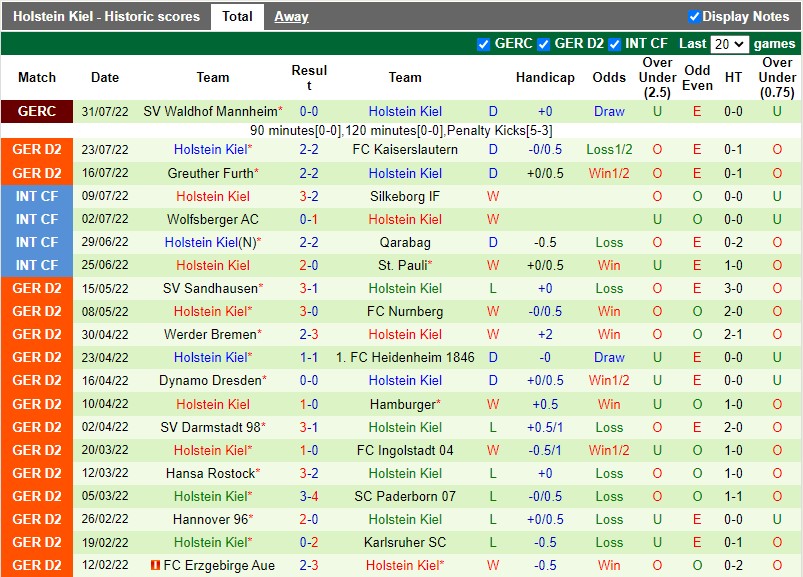The height and width of the screenshot is (577, 803).
Task: Click the Loss1/2 odds on Kaiserslautern row
Action: click(x=609, y=149)
